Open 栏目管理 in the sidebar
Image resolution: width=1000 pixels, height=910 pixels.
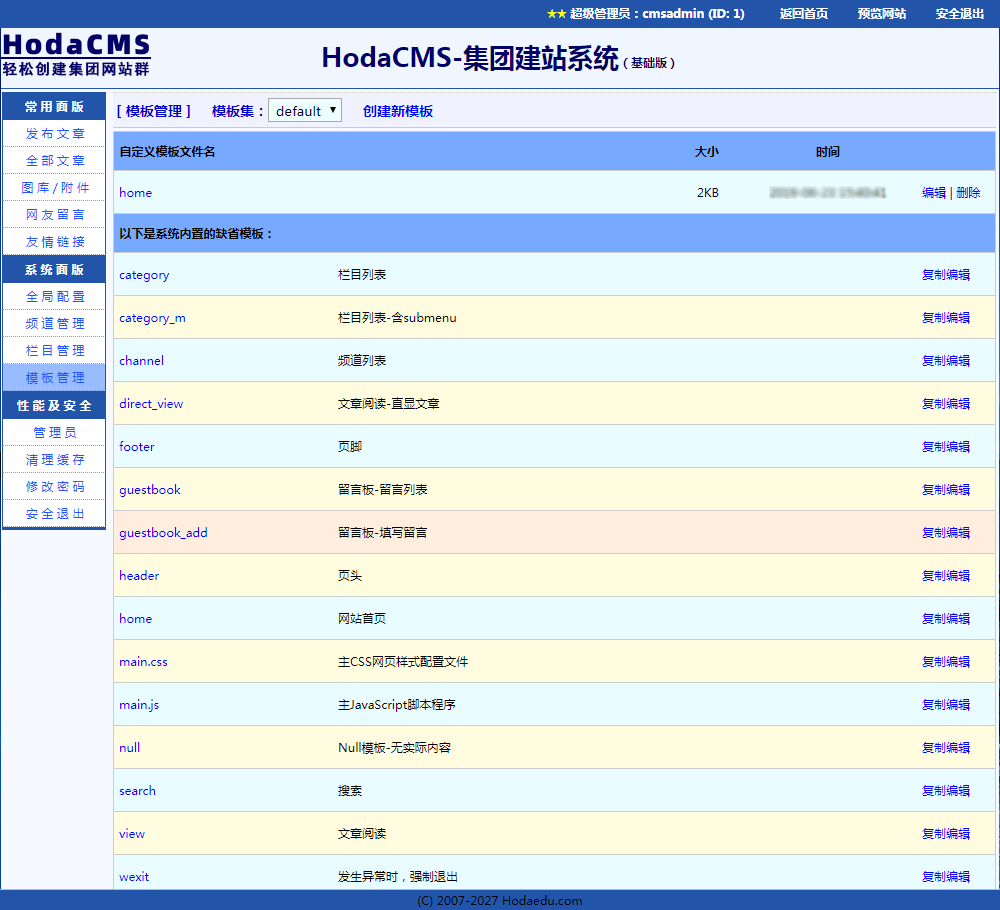[x=54, y=350]
